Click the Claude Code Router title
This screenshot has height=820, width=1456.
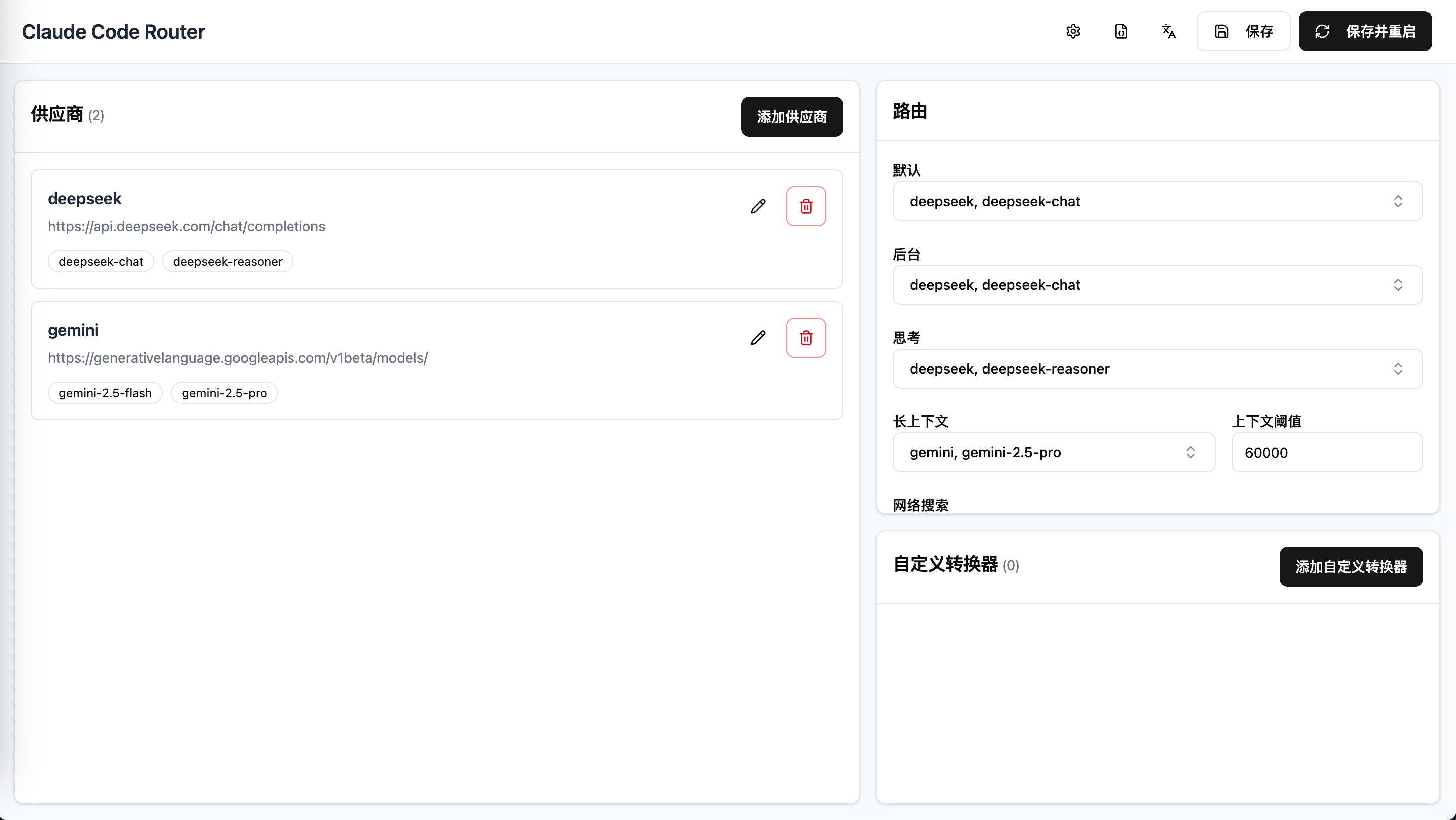click(114, 32)
